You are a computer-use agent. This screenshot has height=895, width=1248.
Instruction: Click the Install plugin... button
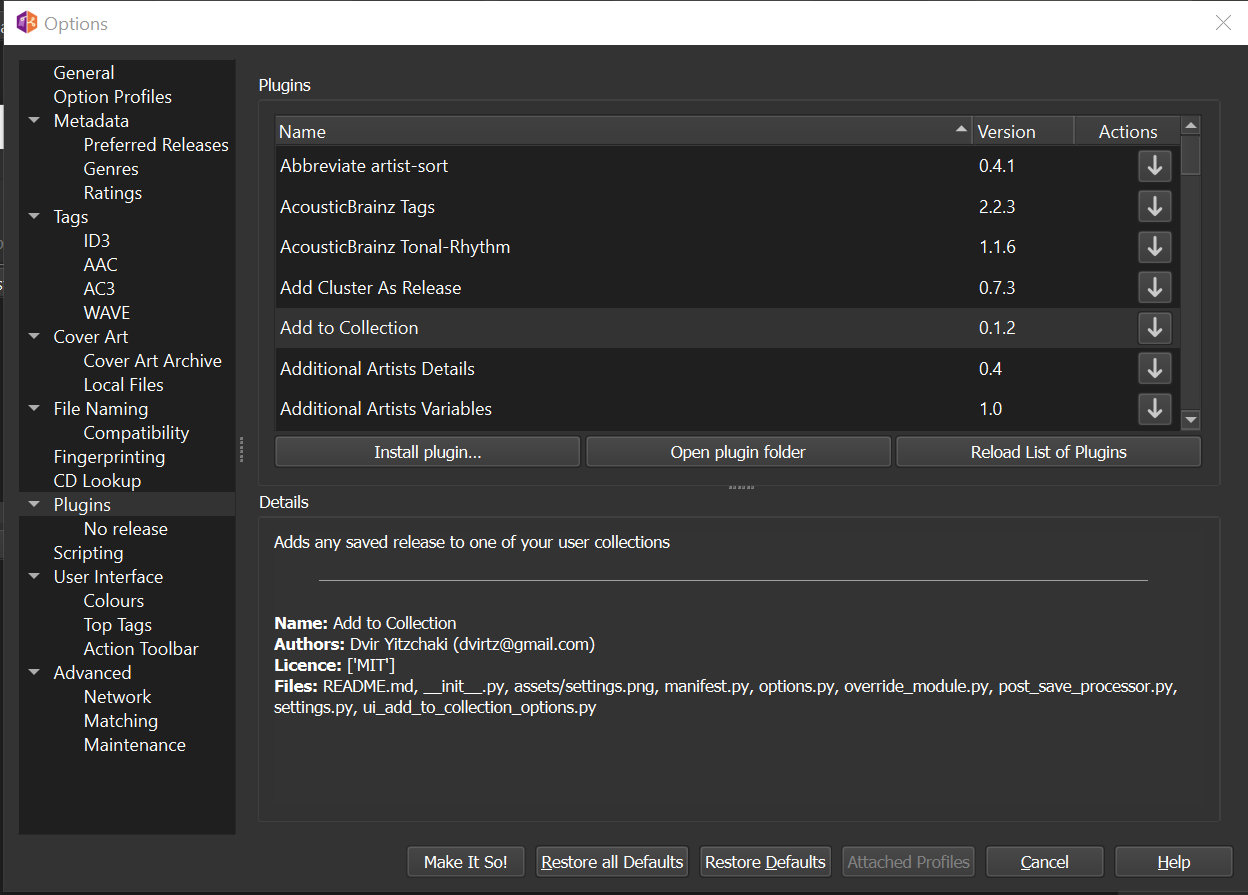(x=428, y=452)
